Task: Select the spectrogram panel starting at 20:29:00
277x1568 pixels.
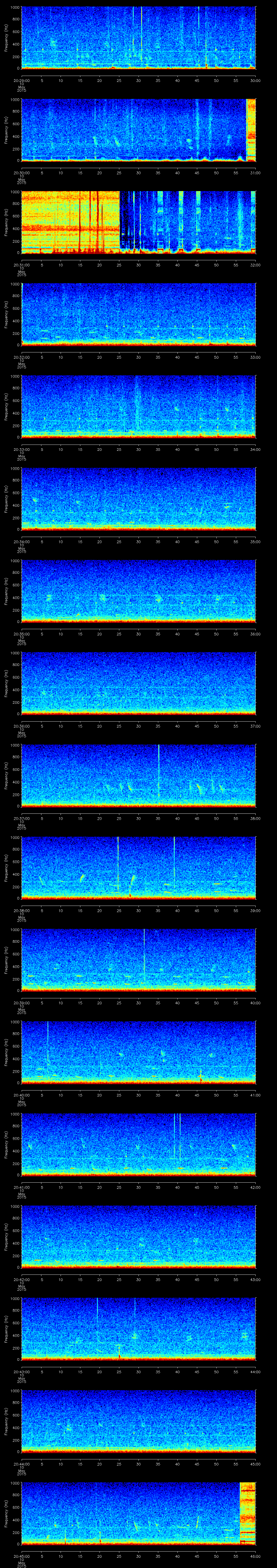Action: (x=139, y=38)
